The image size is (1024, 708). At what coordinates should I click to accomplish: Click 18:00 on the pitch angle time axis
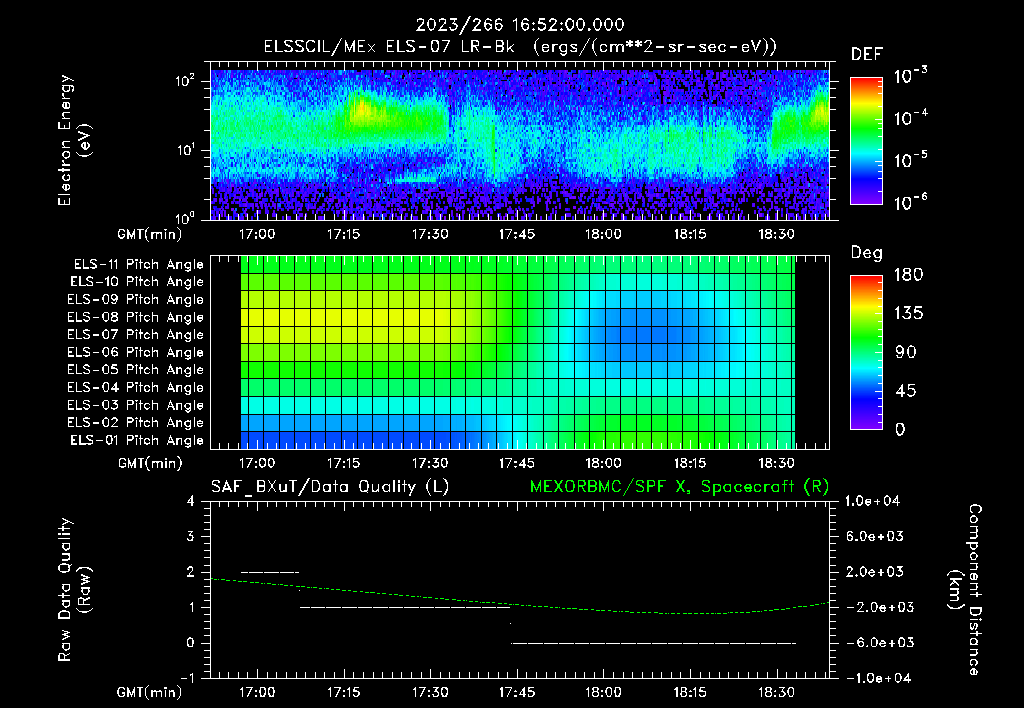coord(603,463)
